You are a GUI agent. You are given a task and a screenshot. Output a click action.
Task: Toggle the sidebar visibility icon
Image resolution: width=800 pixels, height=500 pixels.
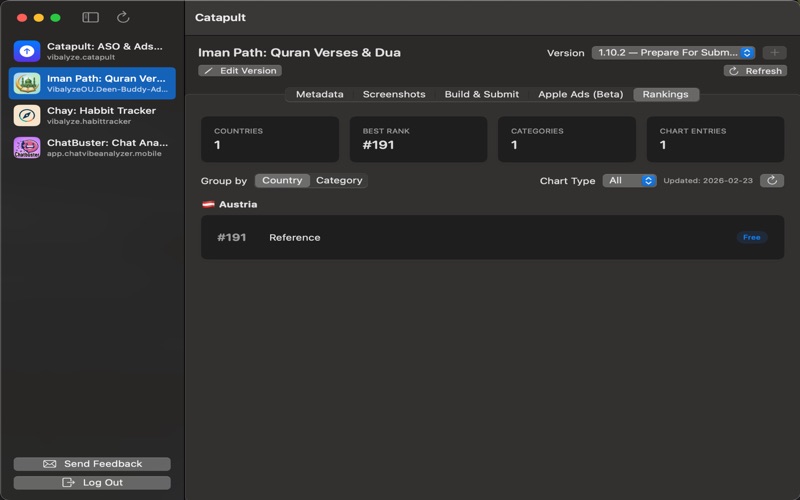pyautogui.click(x=90, y=17)
